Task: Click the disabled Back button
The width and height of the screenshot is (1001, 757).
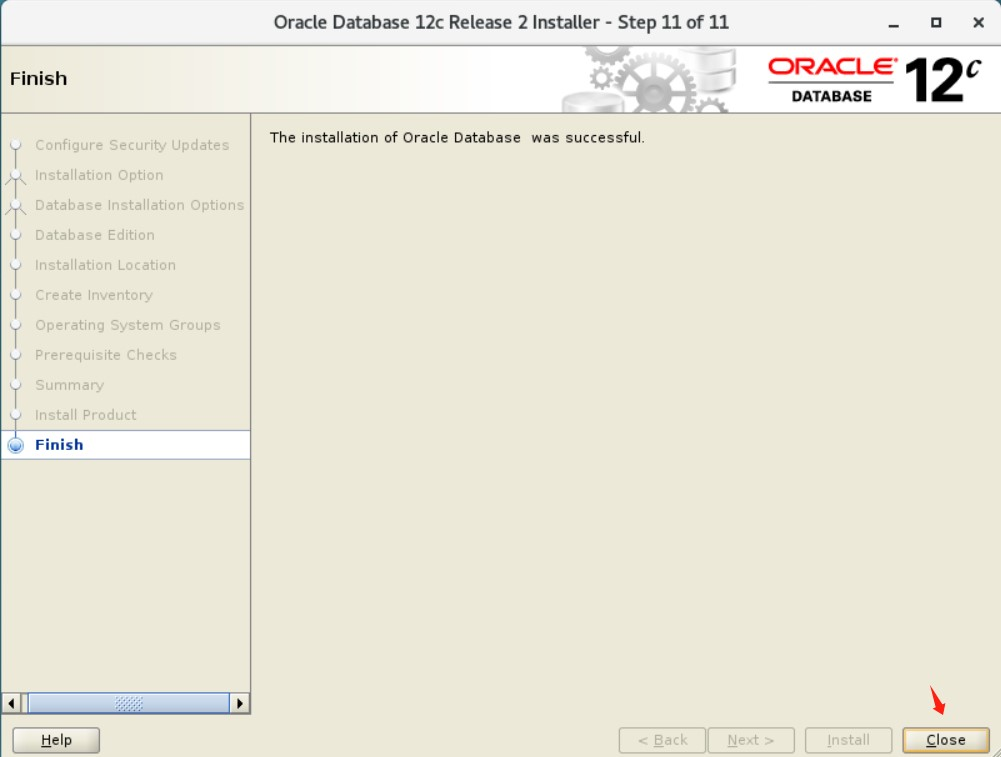Action: click(662, 740)
